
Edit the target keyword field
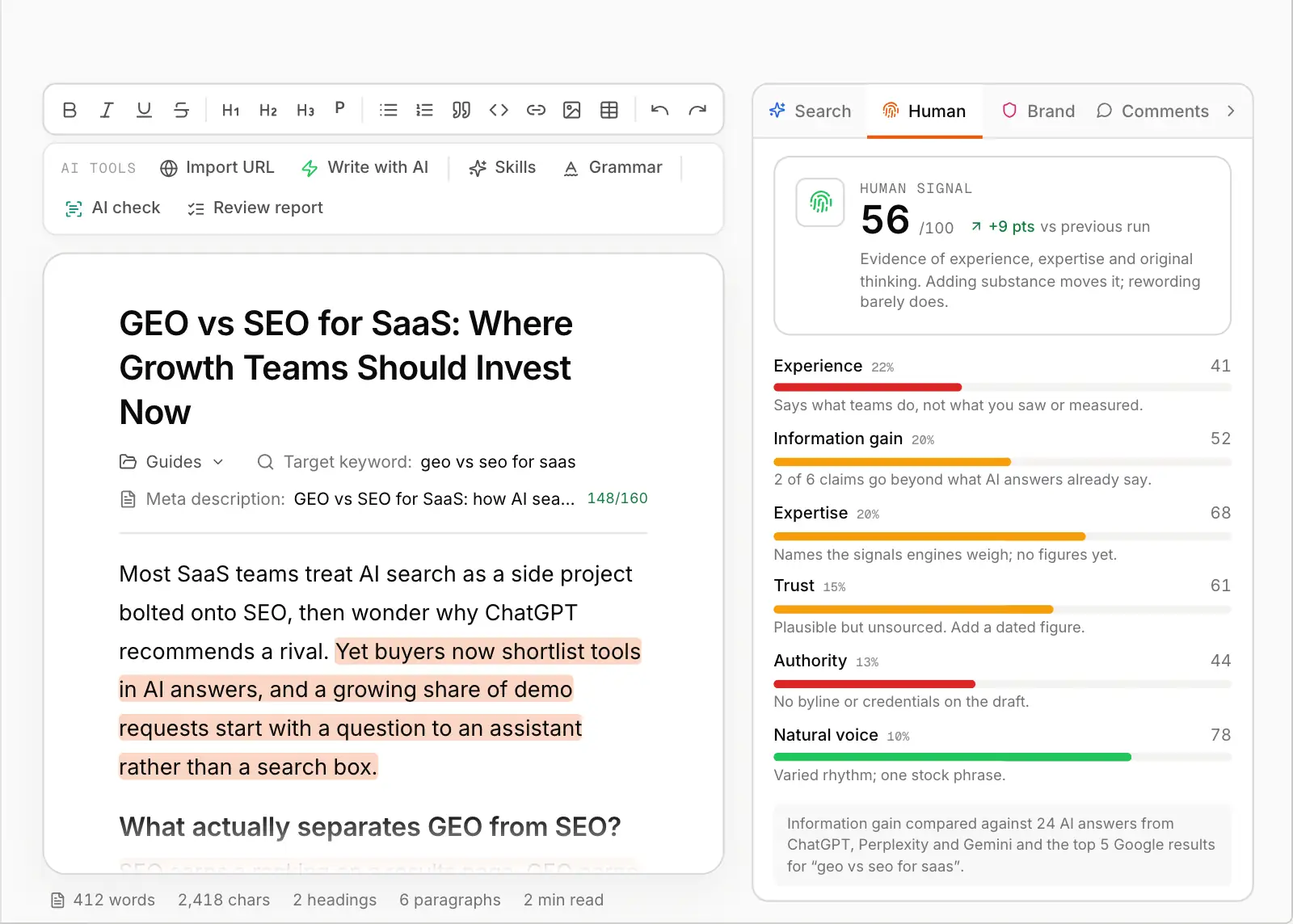coord(416,462)
